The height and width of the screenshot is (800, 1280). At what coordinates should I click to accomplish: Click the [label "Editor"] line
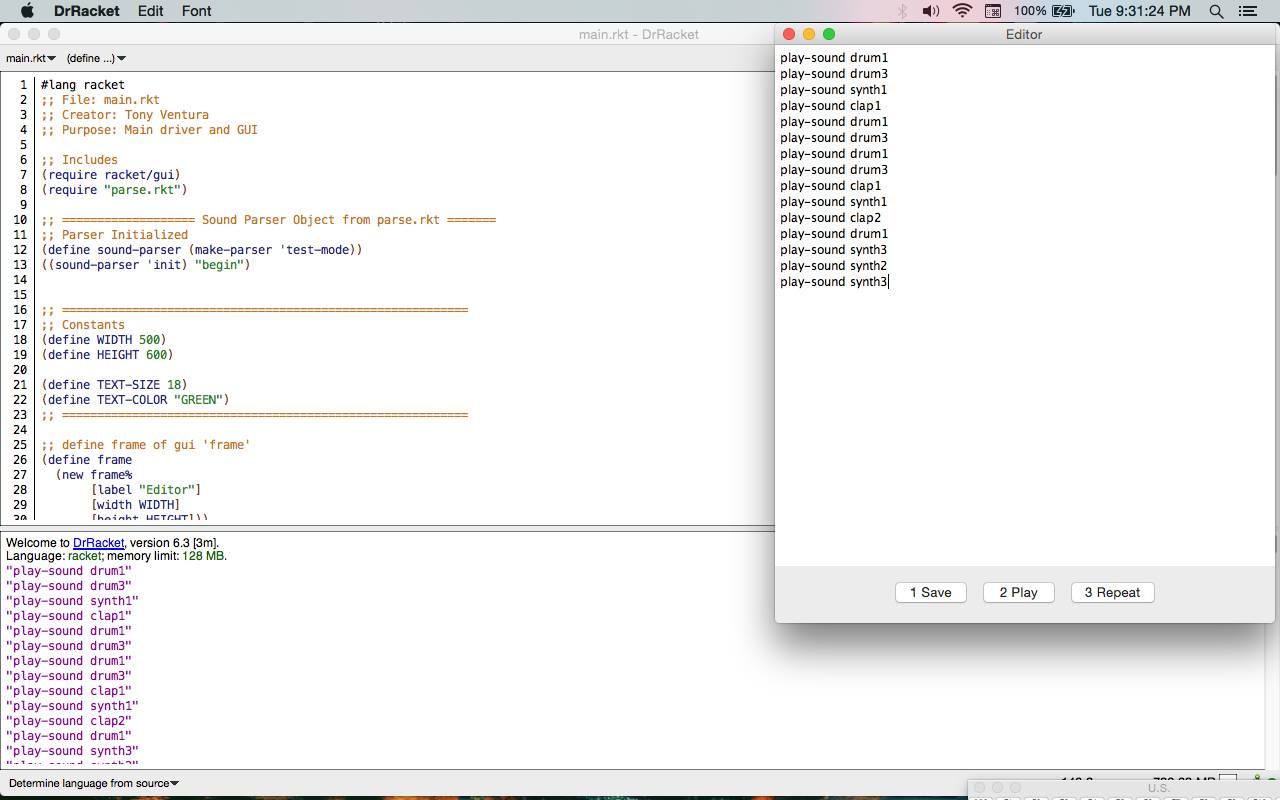146,490
